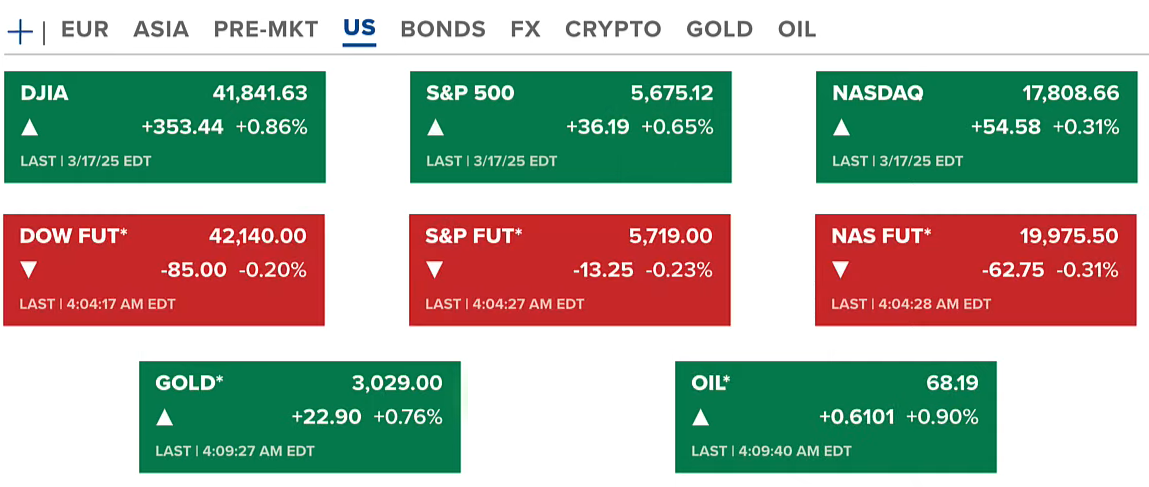Select the OIL tab

point(797,30)
